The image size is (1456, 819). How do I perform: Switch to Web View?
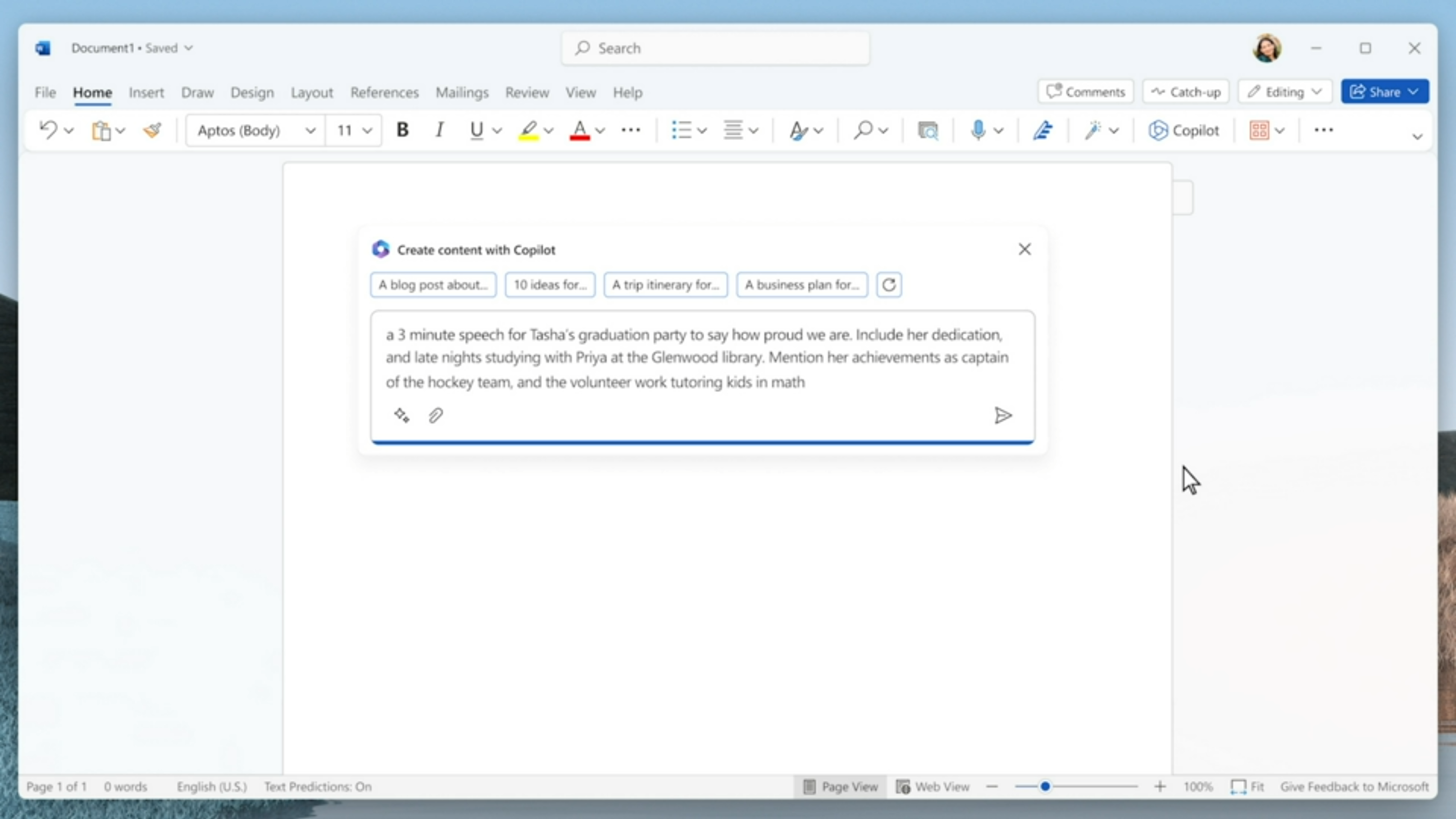[x=933, y=787]
